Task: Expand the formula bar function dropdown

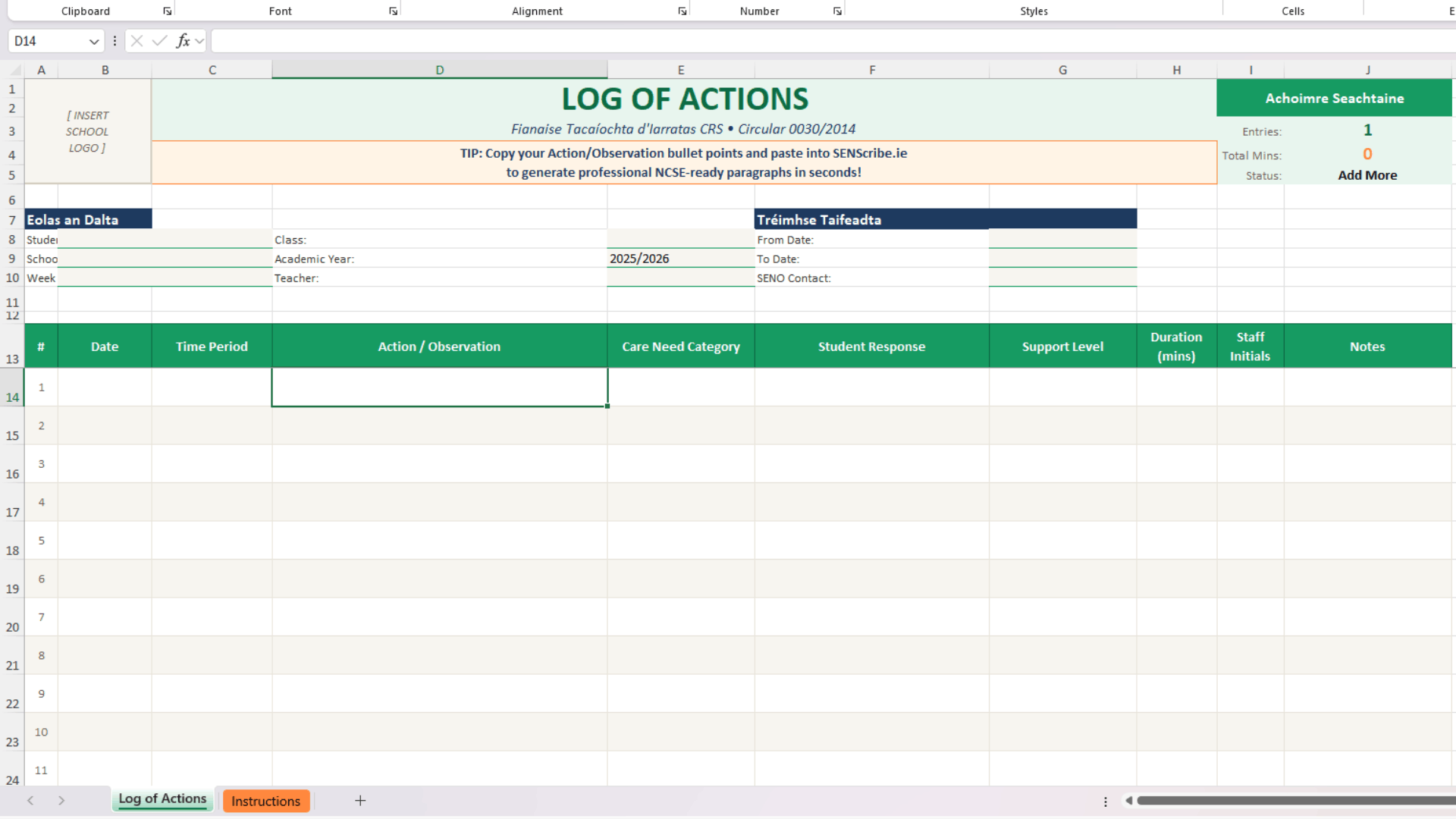Action: tap(199, 41)
